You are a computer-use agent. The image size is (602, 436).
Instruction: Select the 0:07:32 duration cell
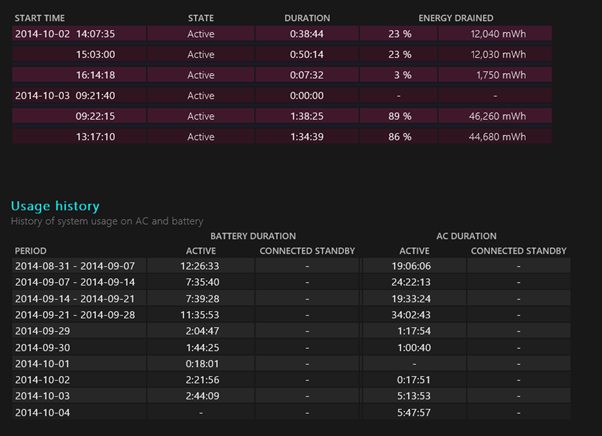[307, 75]
